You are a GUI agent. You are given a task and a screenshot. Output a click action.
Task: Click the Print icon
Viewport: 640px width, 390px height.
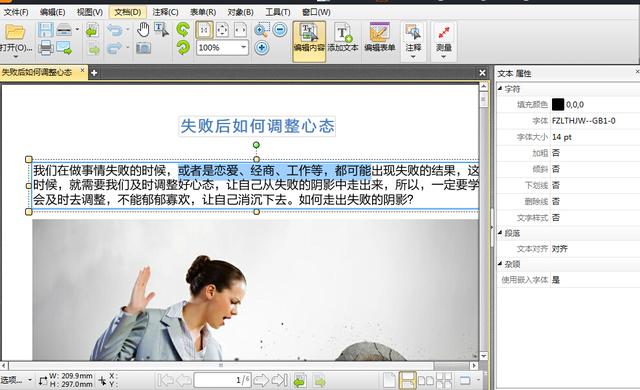tap(45, 48)
